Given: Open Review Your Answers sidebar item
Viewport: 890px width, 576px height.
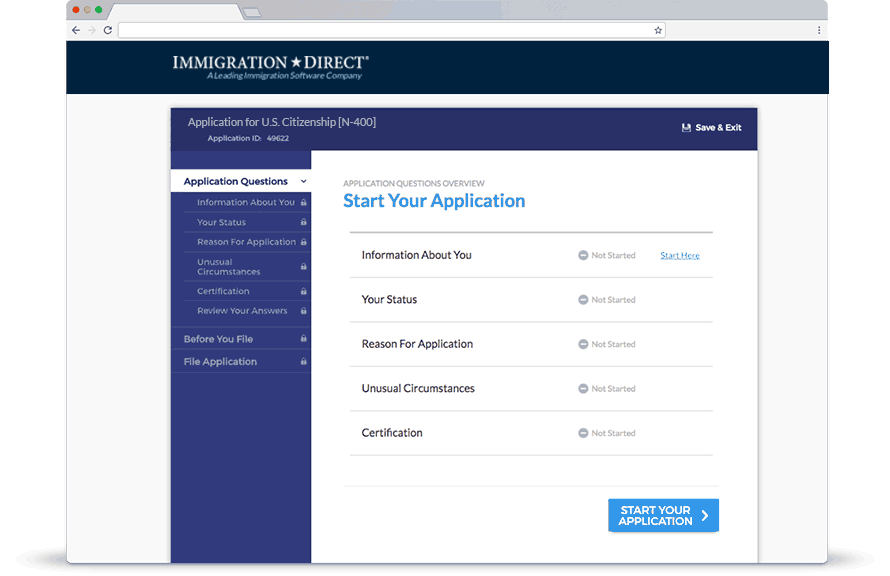Looking at the screenshot, I should coord(242,311).
